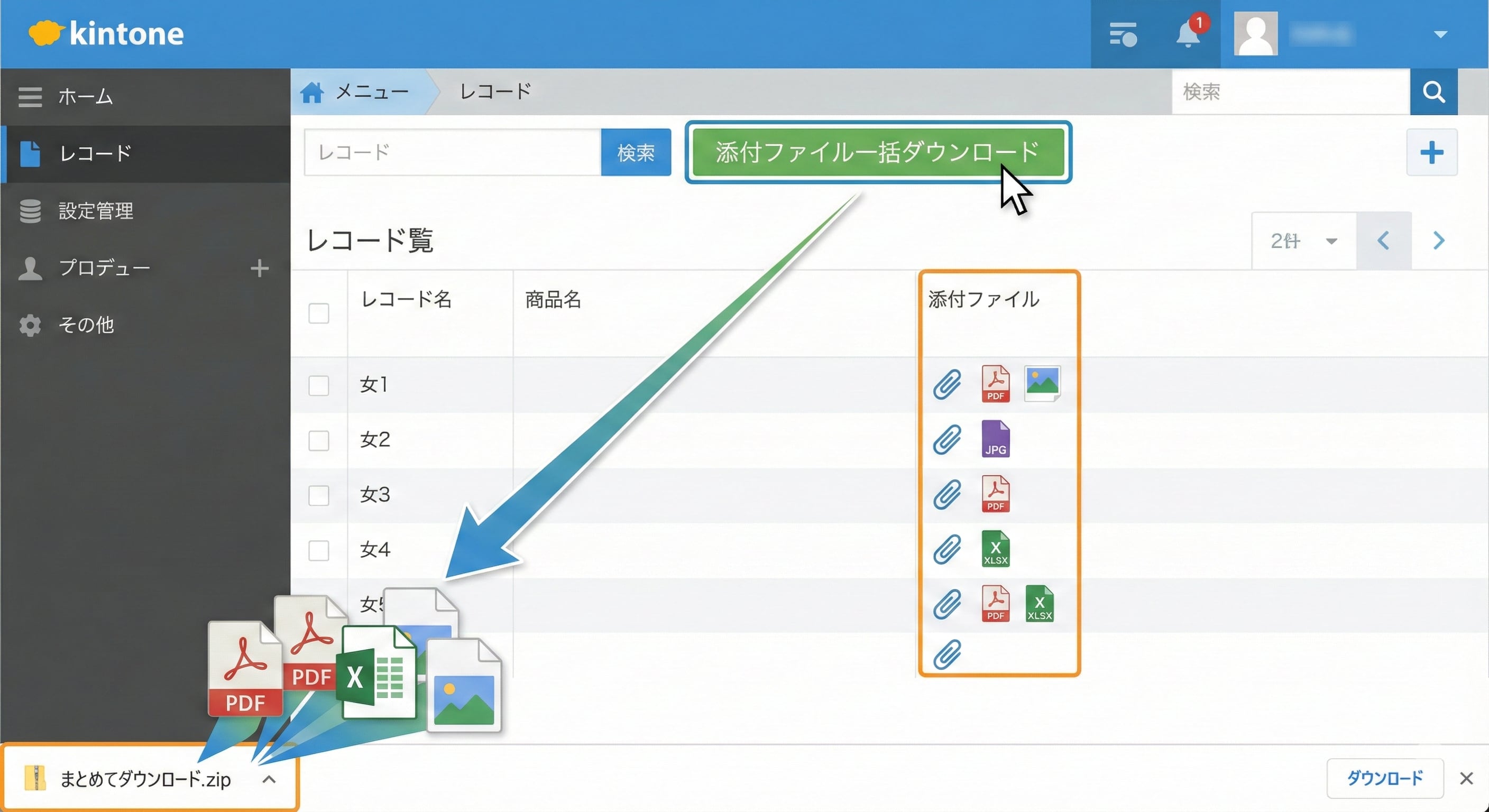Click 添付ファイル一括ダウンロード green button
1489x812 pixels.
877,153
